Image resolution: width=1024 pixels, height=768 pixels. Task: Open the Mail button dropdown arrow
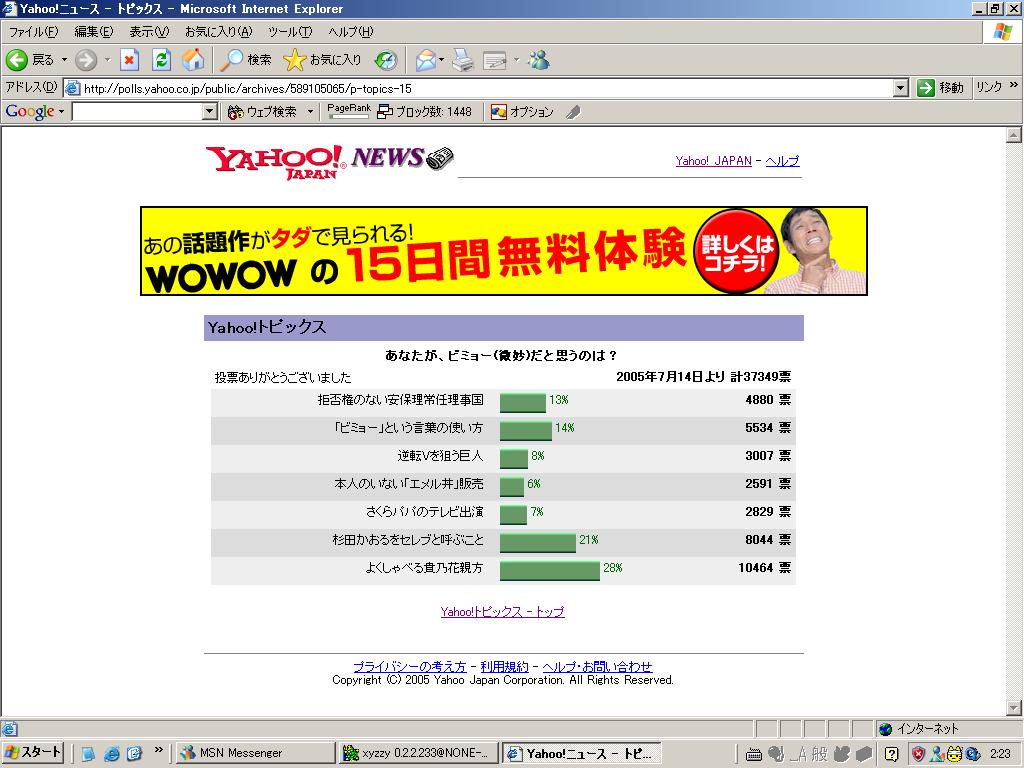(441, 60)
